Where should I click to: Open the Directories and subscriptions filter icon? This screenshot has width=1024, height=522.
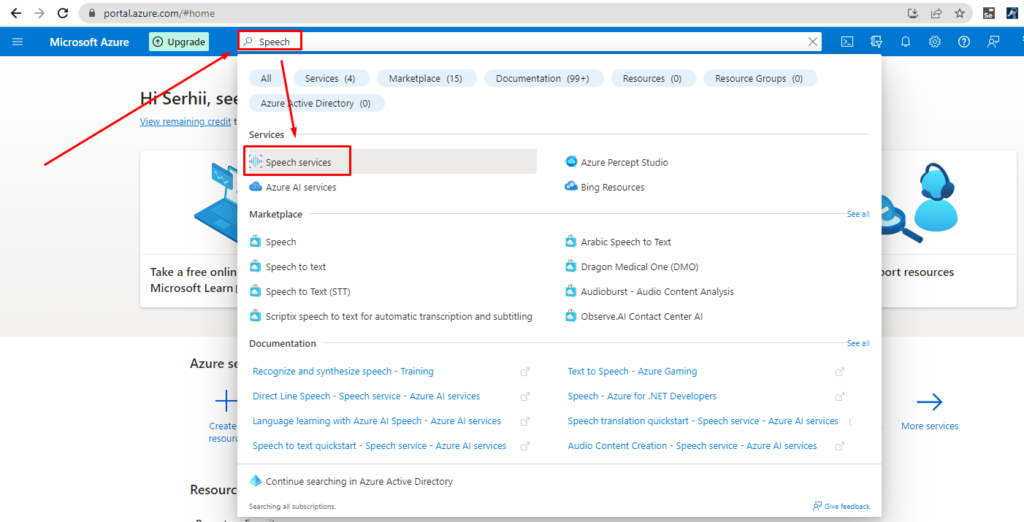coord(876,42)
